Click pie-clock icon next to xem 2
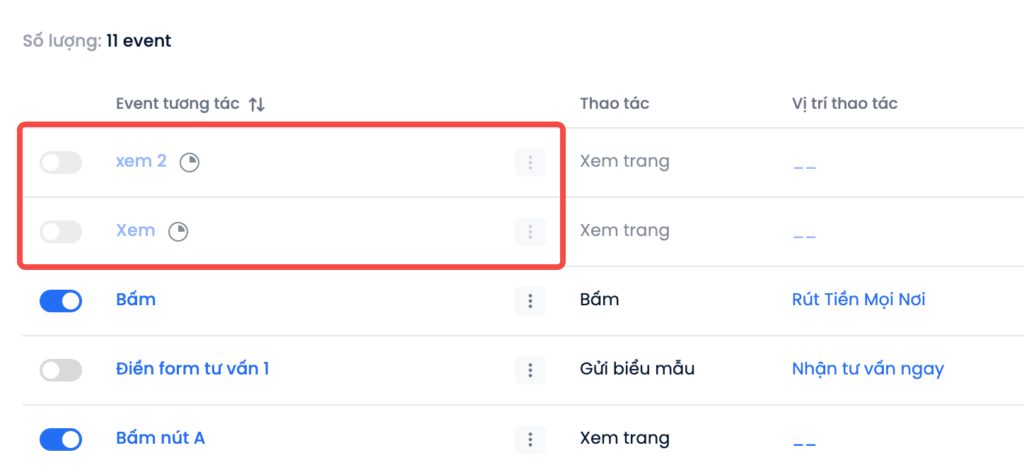Screen dimensions: 1024x472 [x=189, y=163]
